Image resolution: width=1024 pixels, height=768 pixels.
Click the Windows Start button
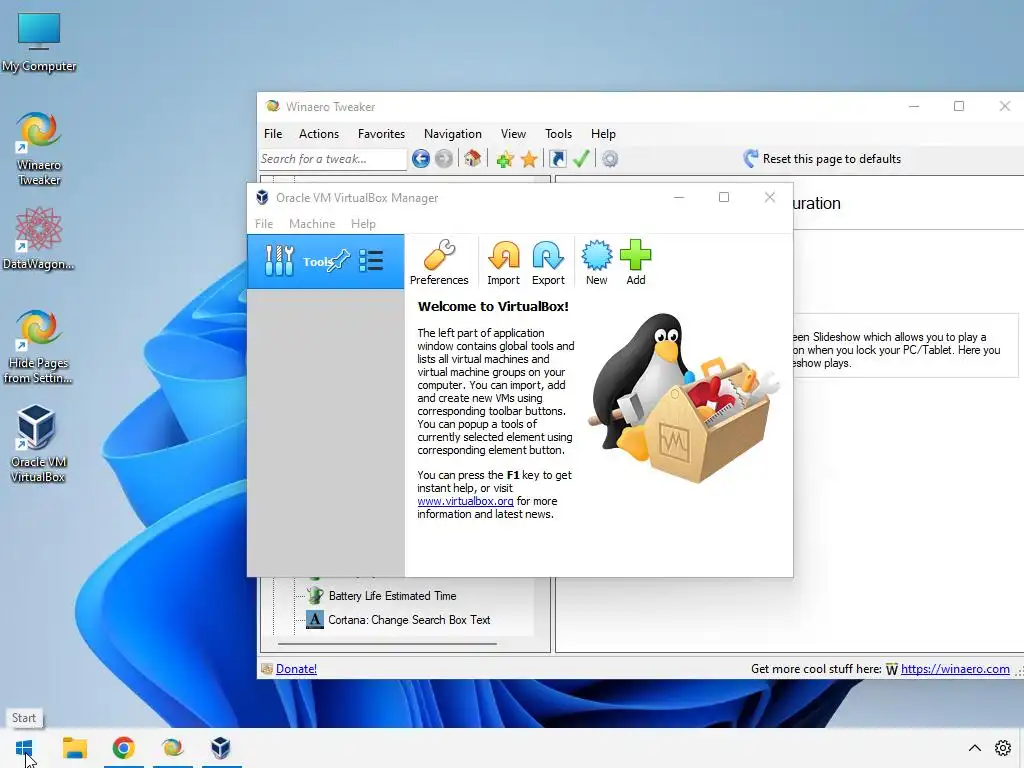[x=24, y=747]
